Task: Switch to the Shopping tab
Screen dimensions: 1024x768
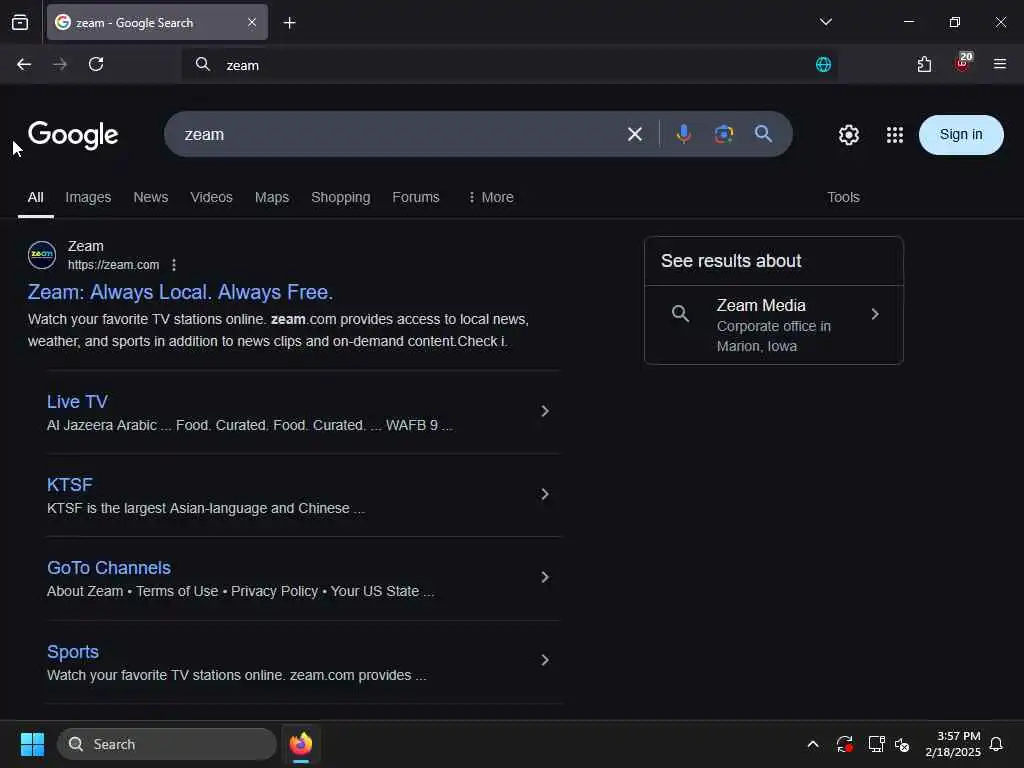Action: [340, 197]
